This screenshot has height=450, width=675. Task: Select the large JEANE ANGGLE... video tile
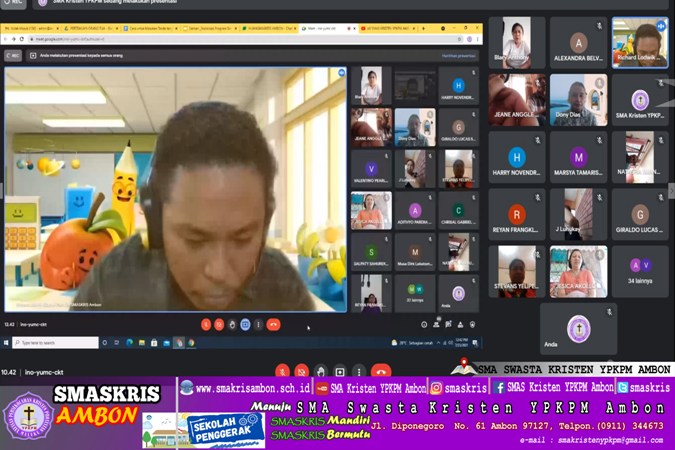point(517,100)
